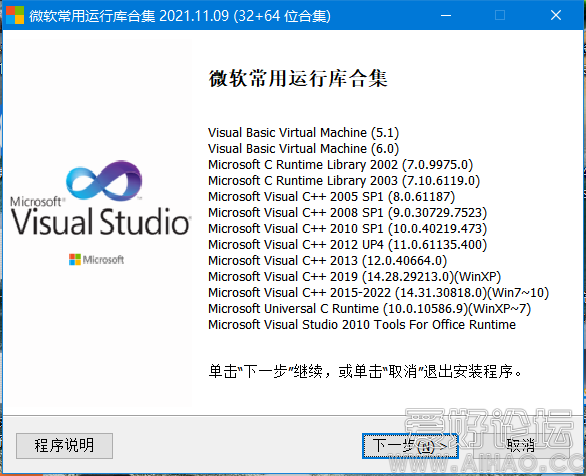This screenshot has height=476, width=586.
Task: Select Microsoft Visual C++ 2013 line
Action: coord(327,261)
